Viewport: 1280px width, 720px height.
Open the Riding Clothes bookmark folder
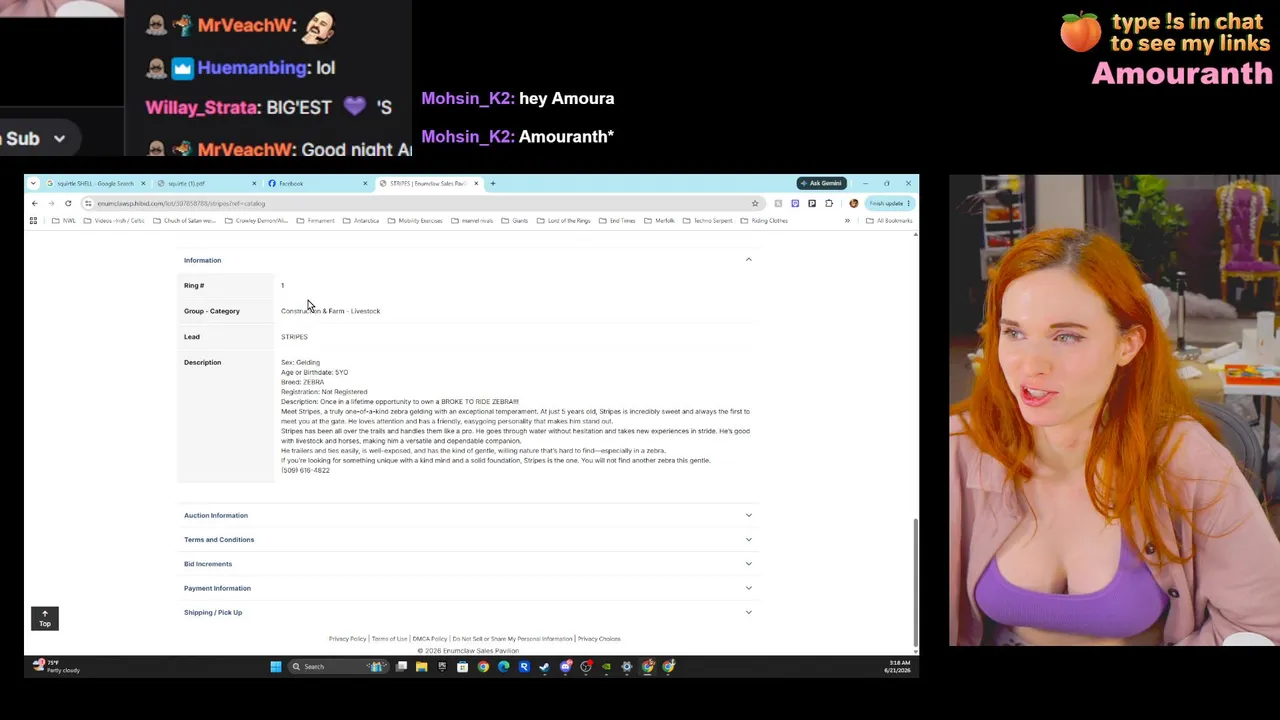[x=764, y=221]
